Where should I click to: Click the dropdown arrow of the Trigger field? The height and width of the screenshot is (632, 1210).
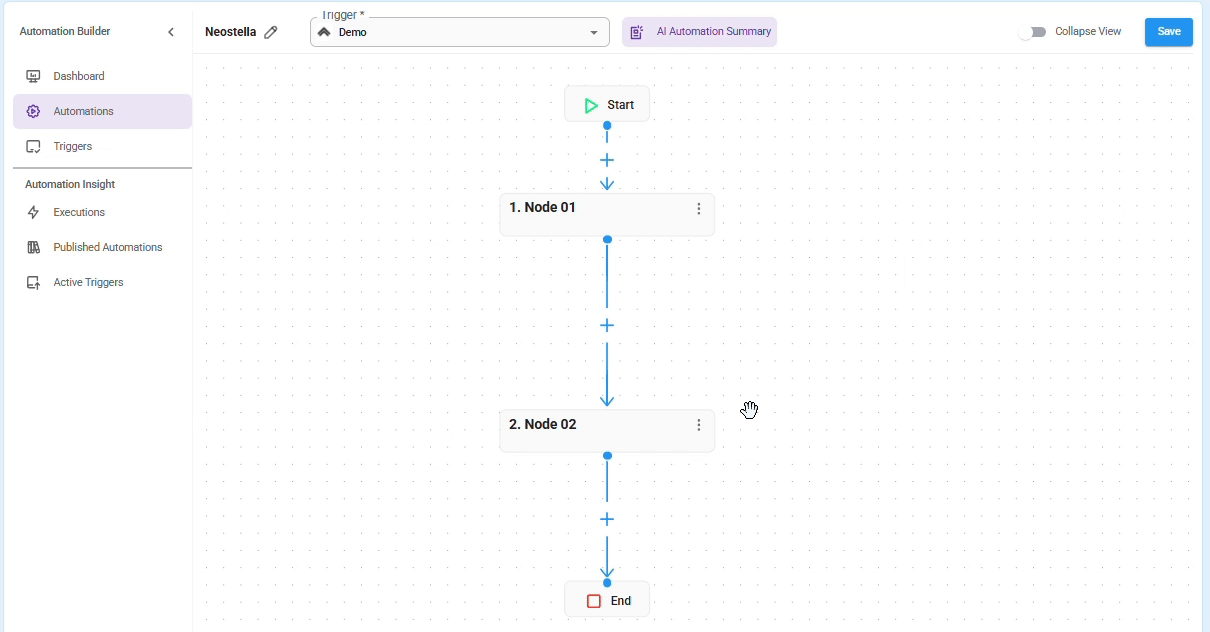click(594, 33)
